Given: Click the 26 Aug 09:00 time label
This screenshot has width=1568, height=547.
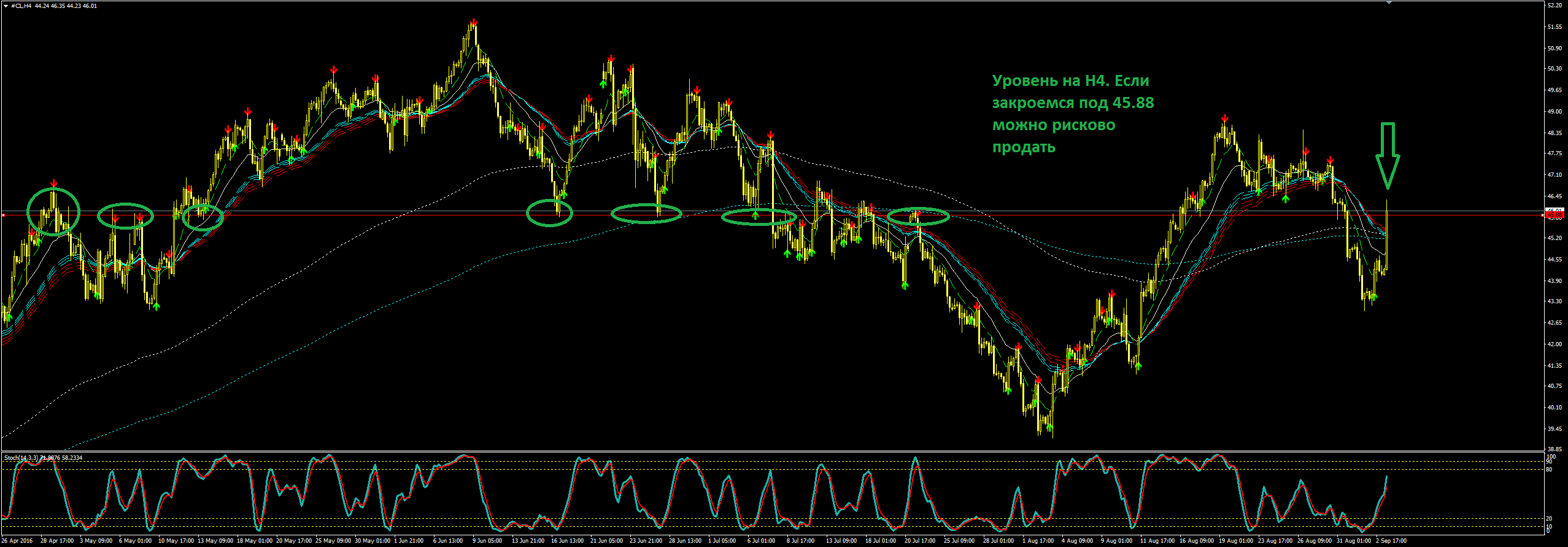Looking at the screenshot, I should 1315,541.
